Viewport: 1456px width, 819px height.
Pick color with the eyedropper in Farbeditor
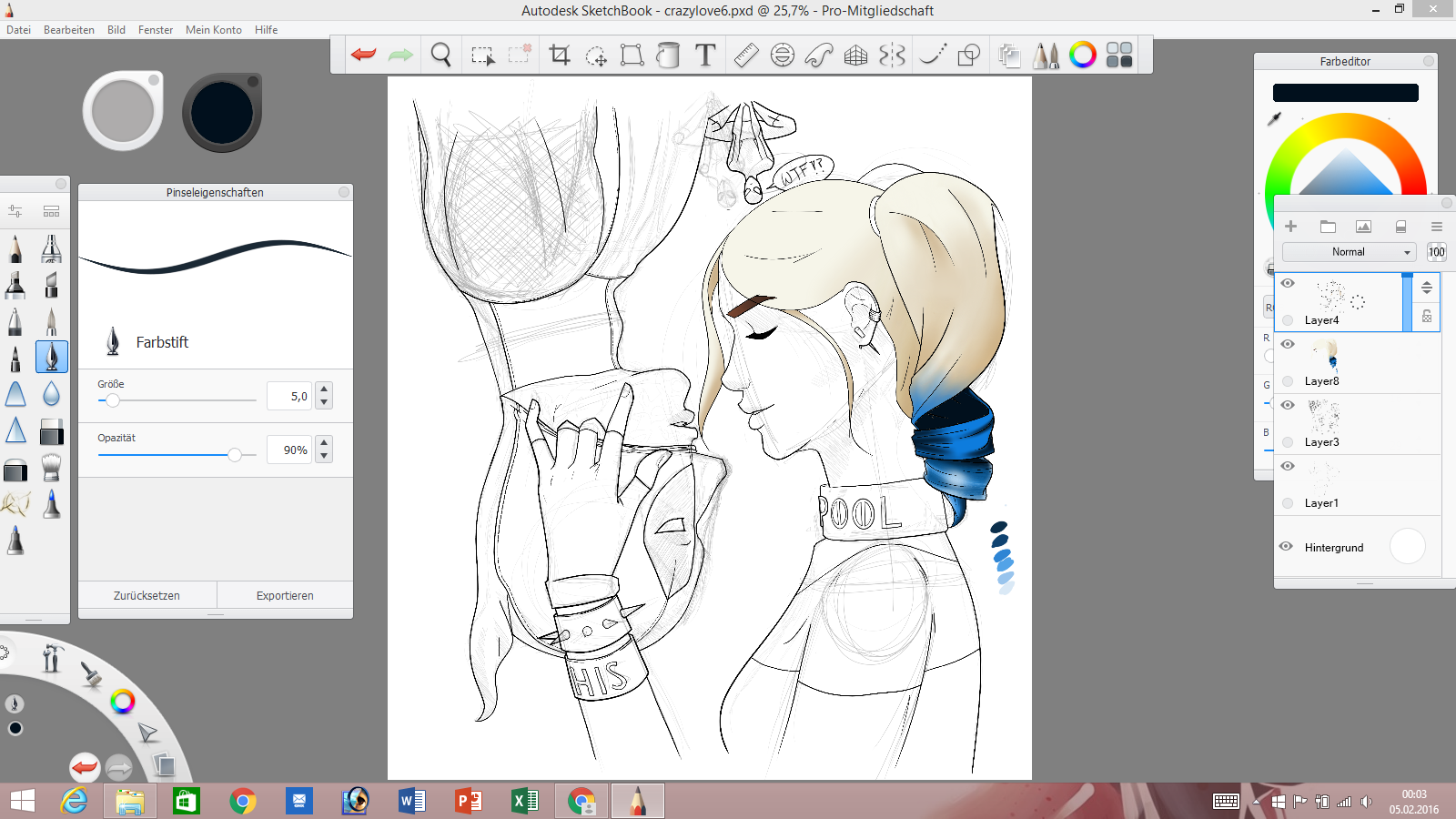coord(1275,118)
